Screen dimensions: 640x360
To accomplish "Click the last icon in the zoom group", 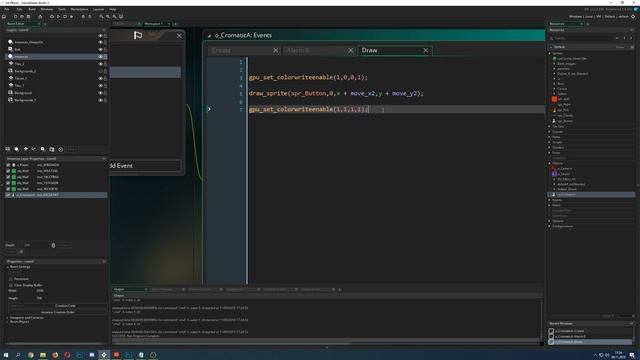I will (x=121, y=17).
